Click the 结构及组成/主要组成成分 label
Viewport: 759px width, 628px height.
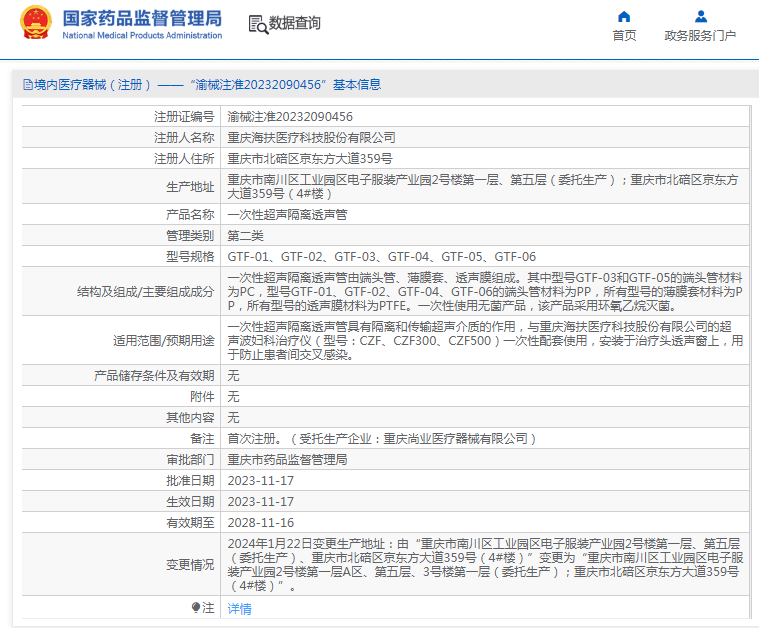(x=145, y=291)
